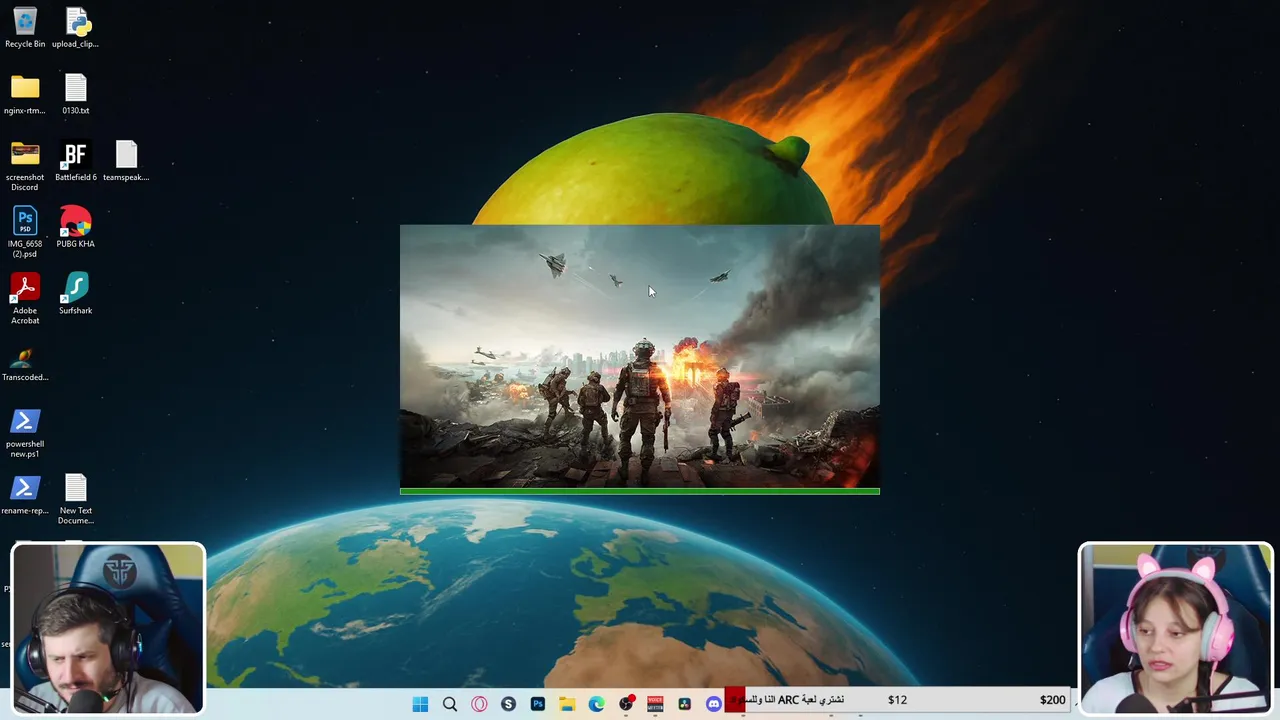
Task: Open DaVinci Resolve from the taskbar
Action: (684, 704)
